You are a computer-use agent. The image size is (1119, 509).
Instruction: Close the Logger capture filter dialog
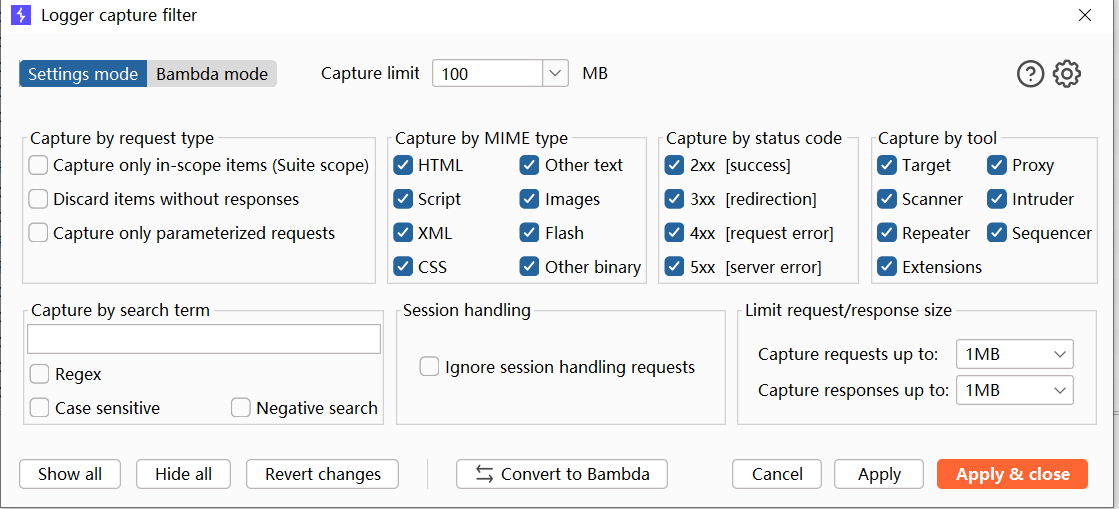1085,15
